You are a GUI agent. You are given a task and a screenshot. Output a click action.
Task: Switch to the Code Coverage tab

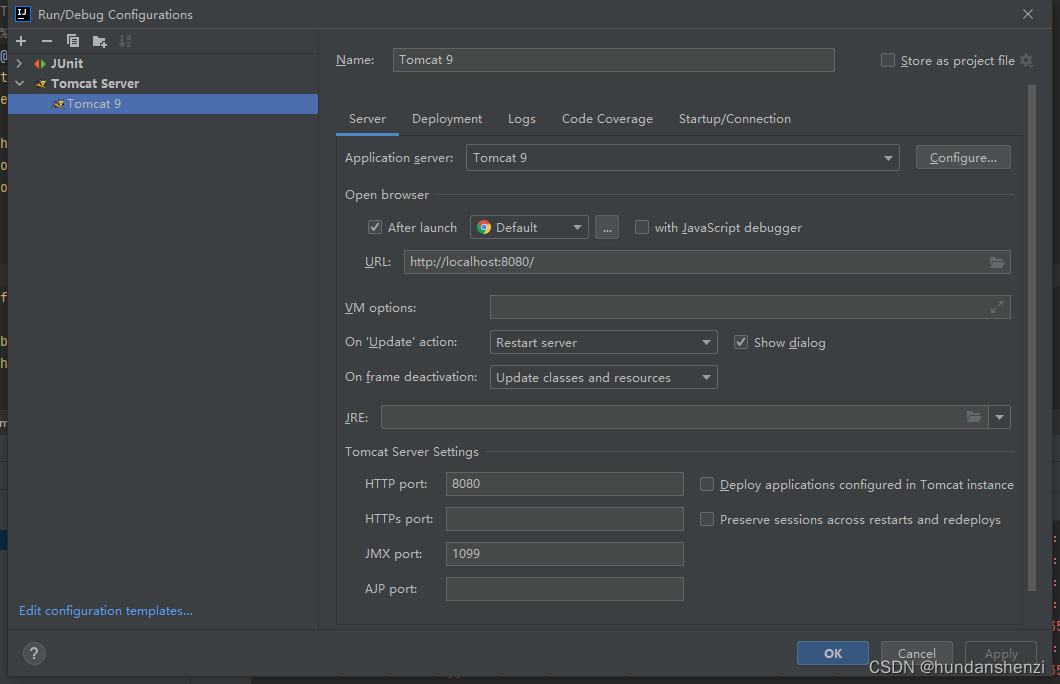click(x=607, y=119)
